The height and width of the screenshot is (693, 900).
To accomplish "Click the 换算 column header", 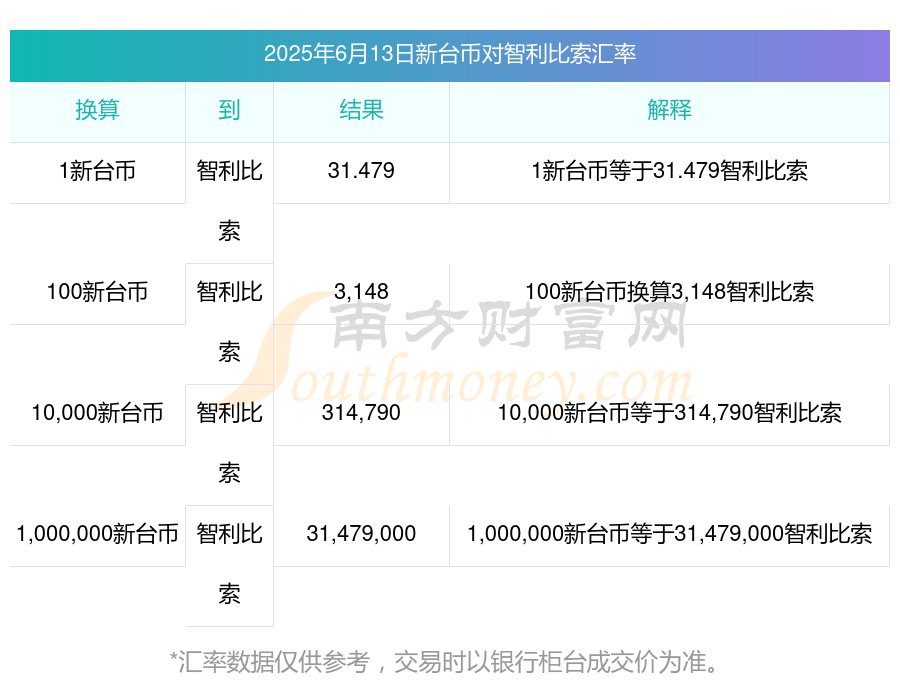I will click(98, 110).
